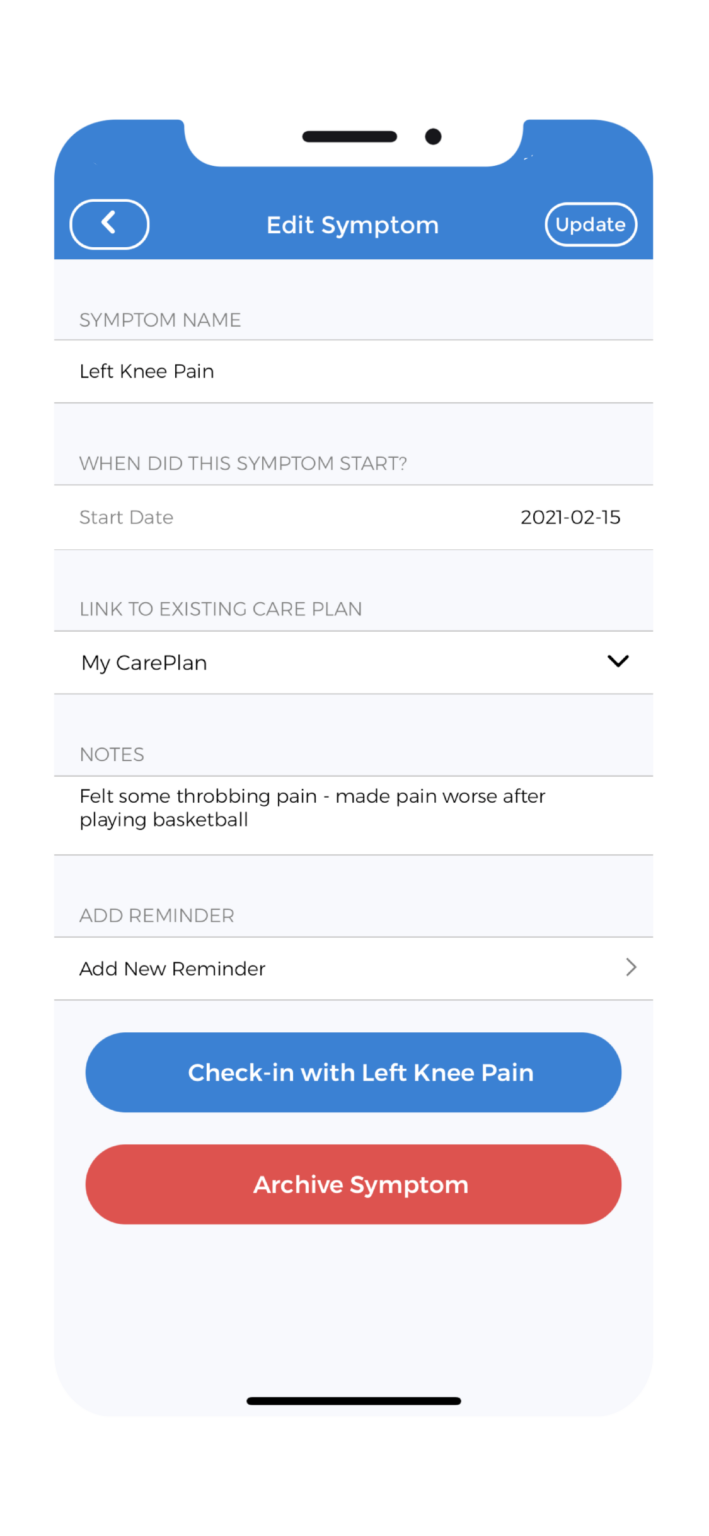Open the Link to Existing Care Plan selector
This screenshot has height=1536, width=709.
[x=352, y=661]
